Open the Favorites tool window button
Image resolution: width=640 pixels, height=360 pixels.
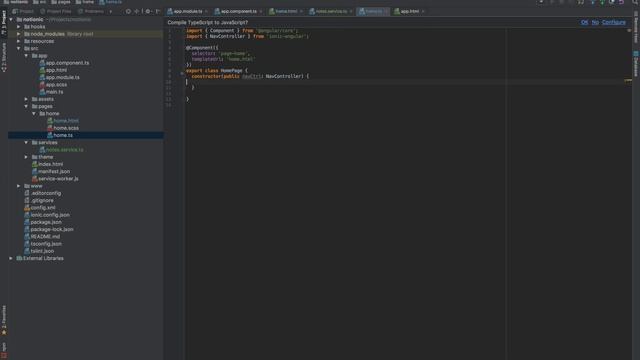pos(4,320)
